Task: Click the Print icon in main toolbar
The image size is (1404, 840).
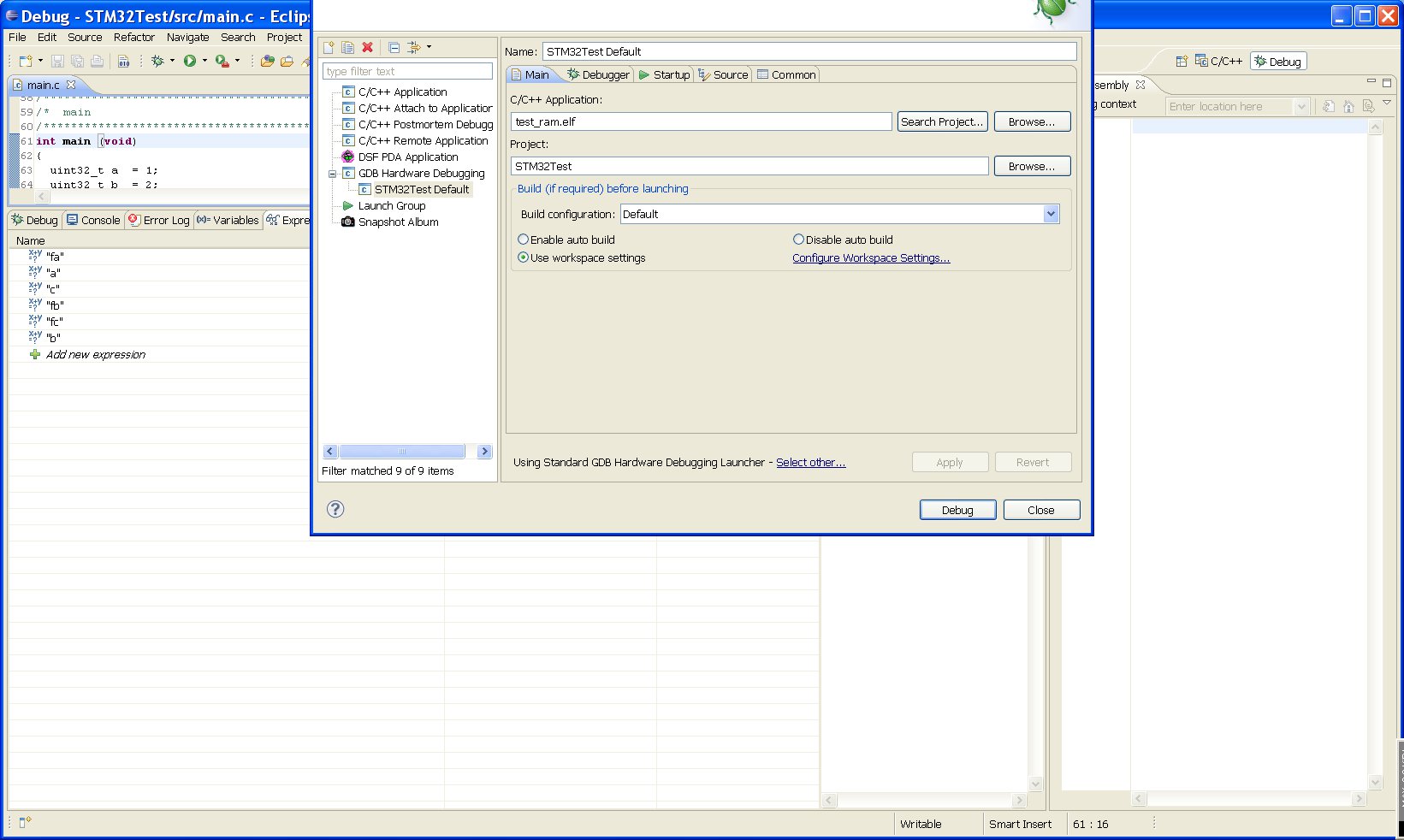Action: click(x=97, y=61)
